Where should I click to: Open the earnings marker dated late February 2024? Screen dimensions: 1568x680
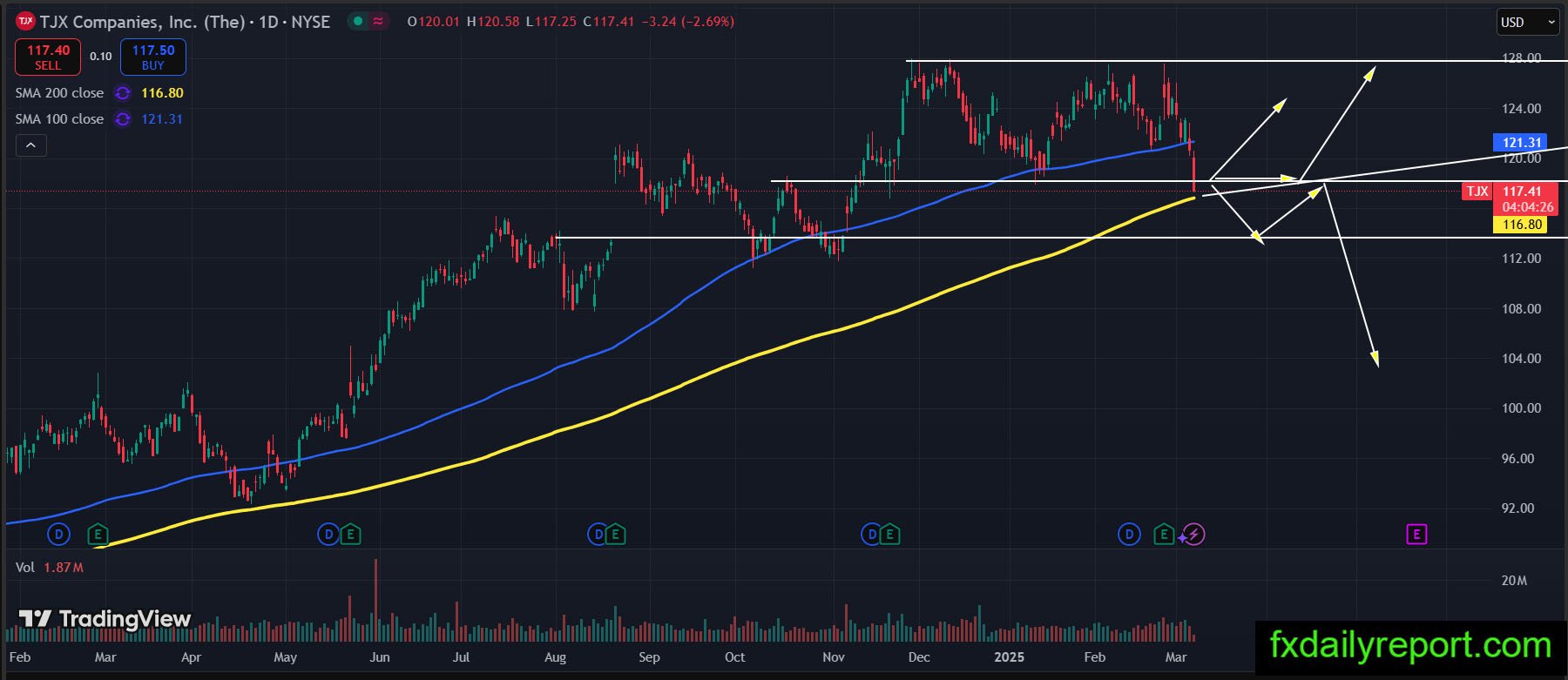tap(98, 535)
